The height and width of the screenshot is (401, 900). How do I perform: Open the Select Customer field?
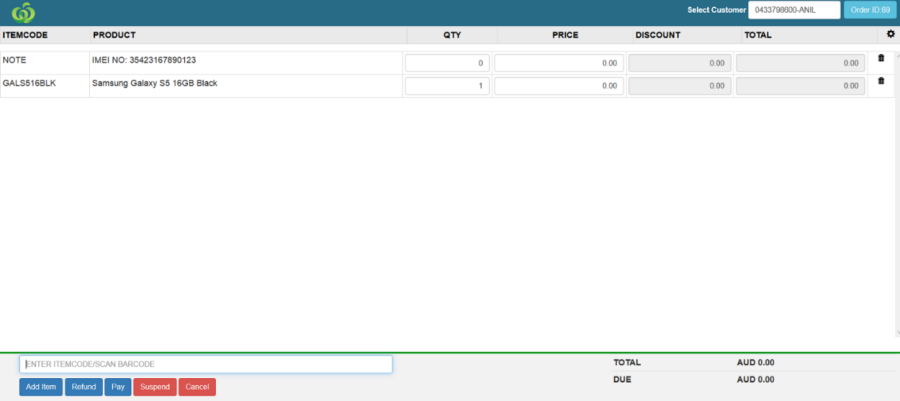794,10
